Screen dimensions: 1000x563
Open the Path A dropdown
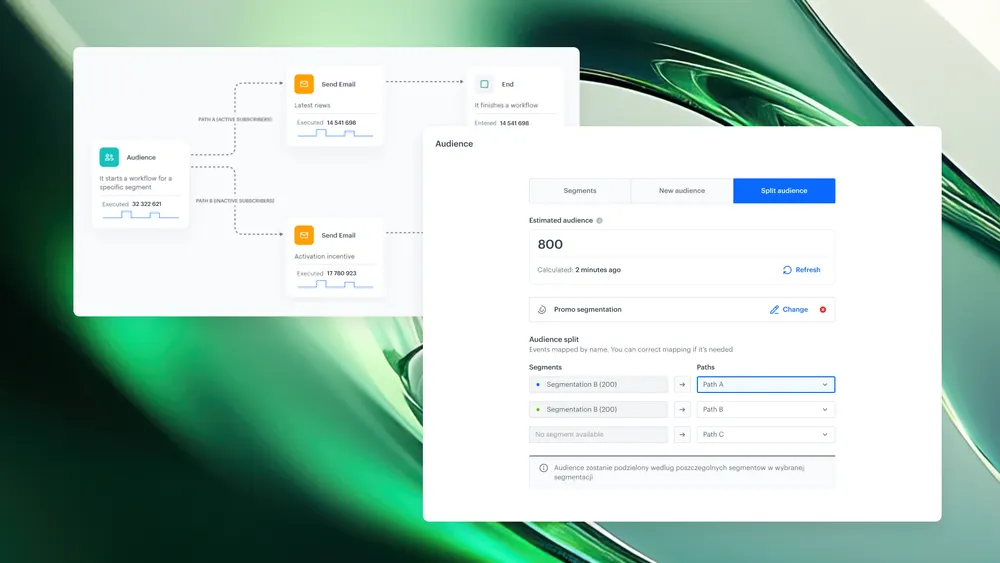click(x=766, y=384)
